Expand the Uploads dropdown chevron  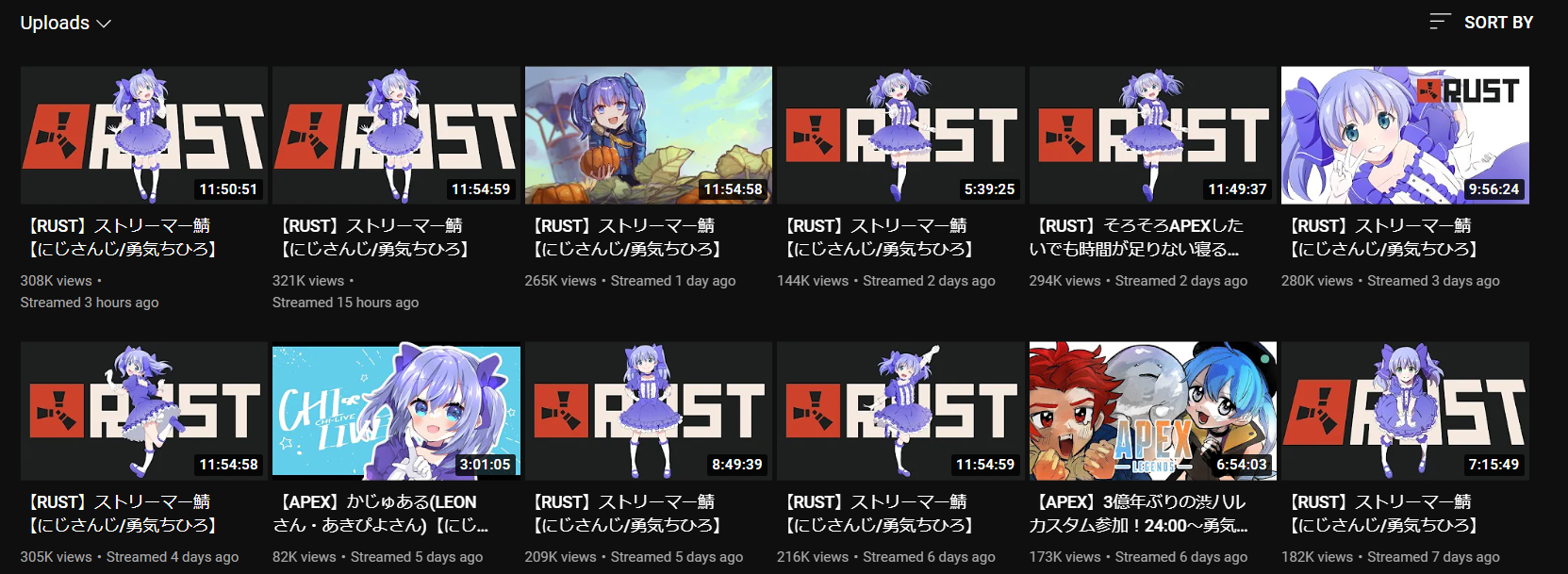click(104, 24)
